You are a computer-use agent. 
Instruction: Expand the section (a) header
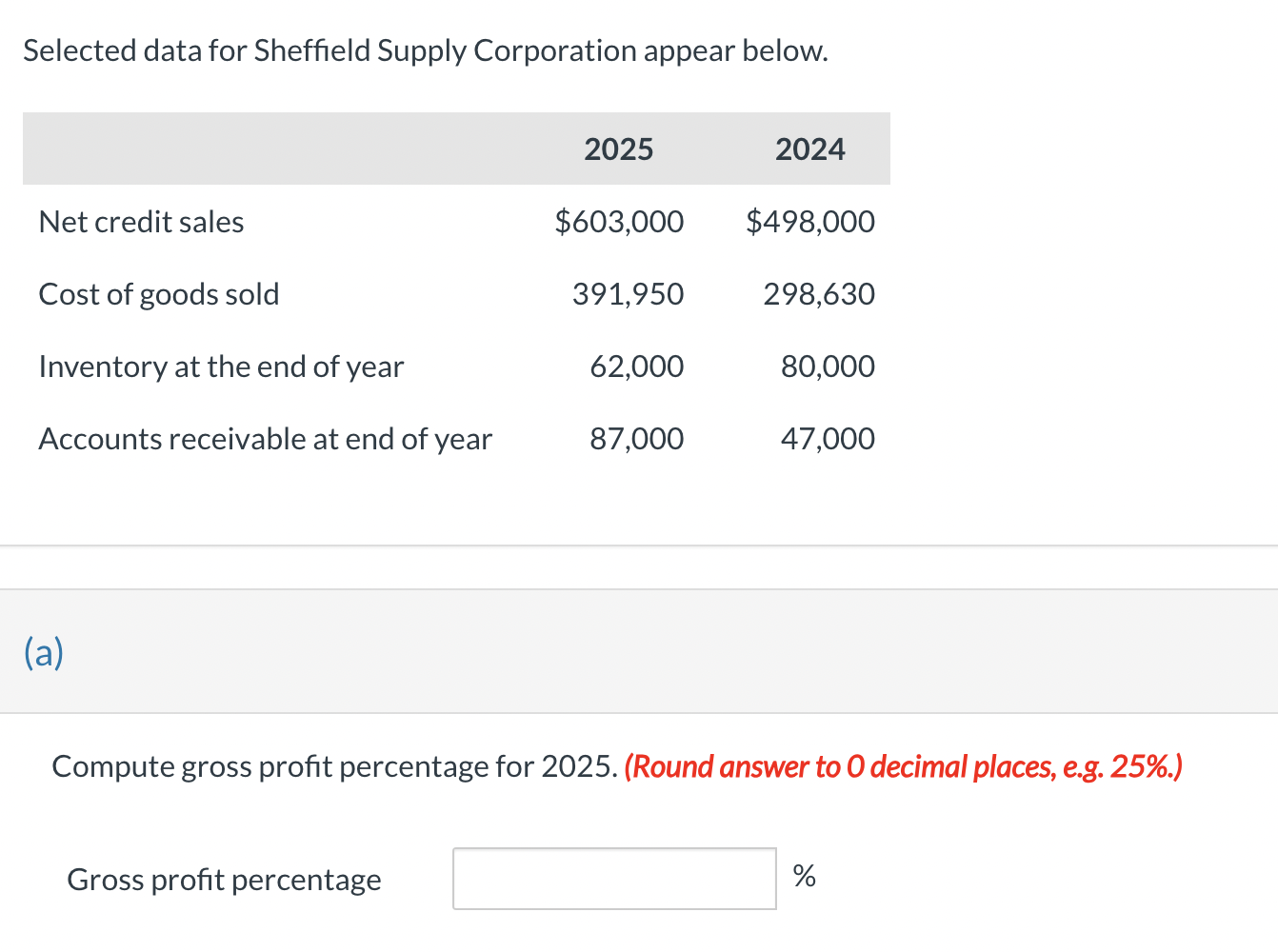click(x=43, y=653)
